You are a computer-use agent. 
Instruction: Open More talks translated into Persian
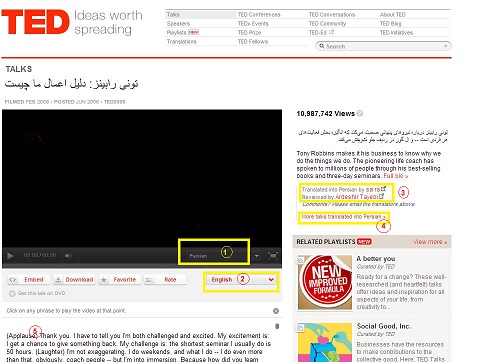pos(344,217)
